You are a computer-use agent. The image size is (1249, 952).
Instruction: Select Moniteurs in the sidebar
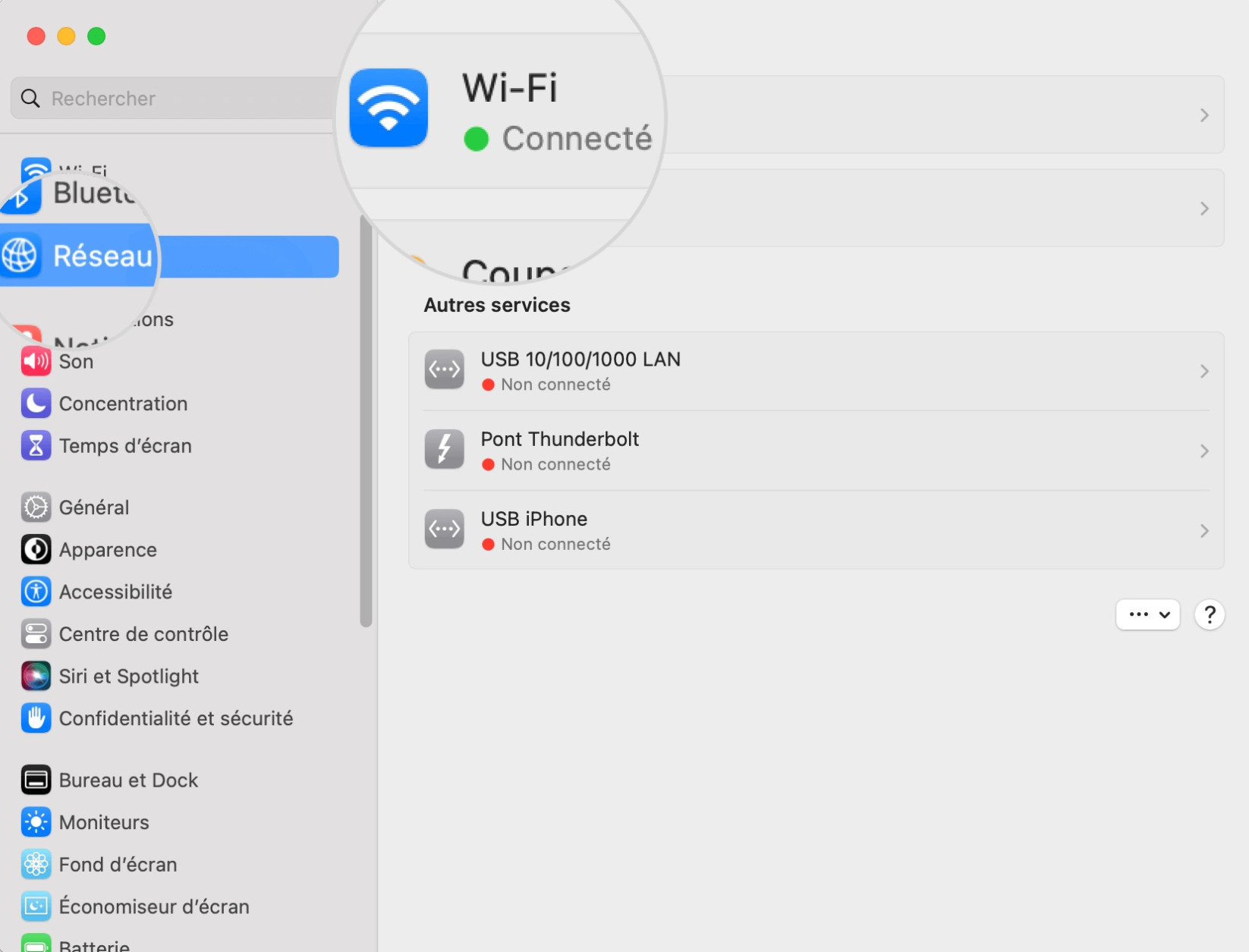point(181,822)
